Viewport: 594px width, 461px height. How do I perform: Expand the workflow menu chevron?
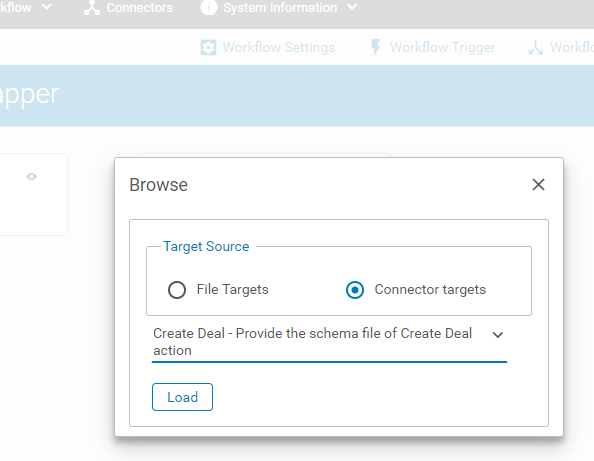pos(47,7)
